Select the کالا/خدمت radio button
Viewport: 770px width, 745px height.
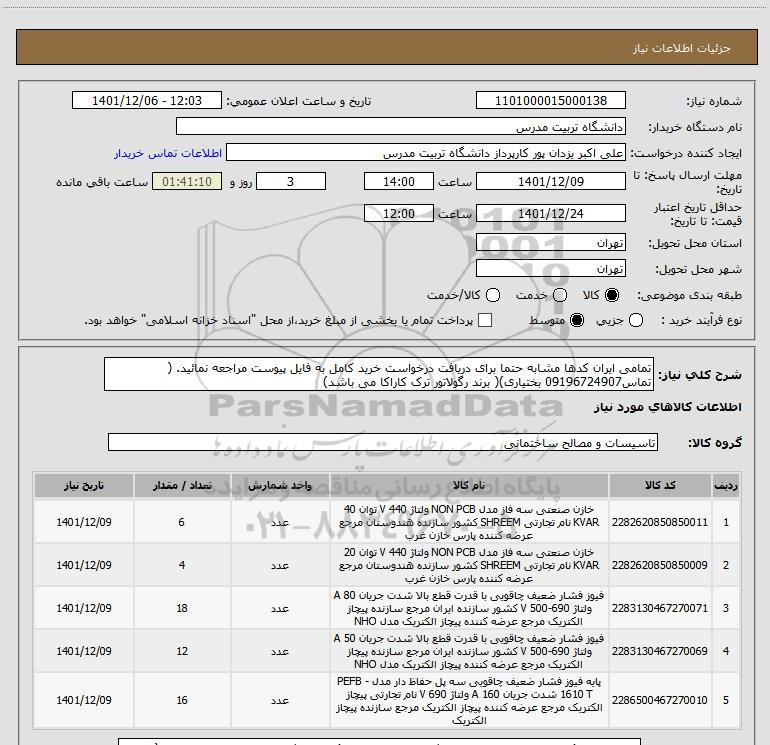coord(493,295)
